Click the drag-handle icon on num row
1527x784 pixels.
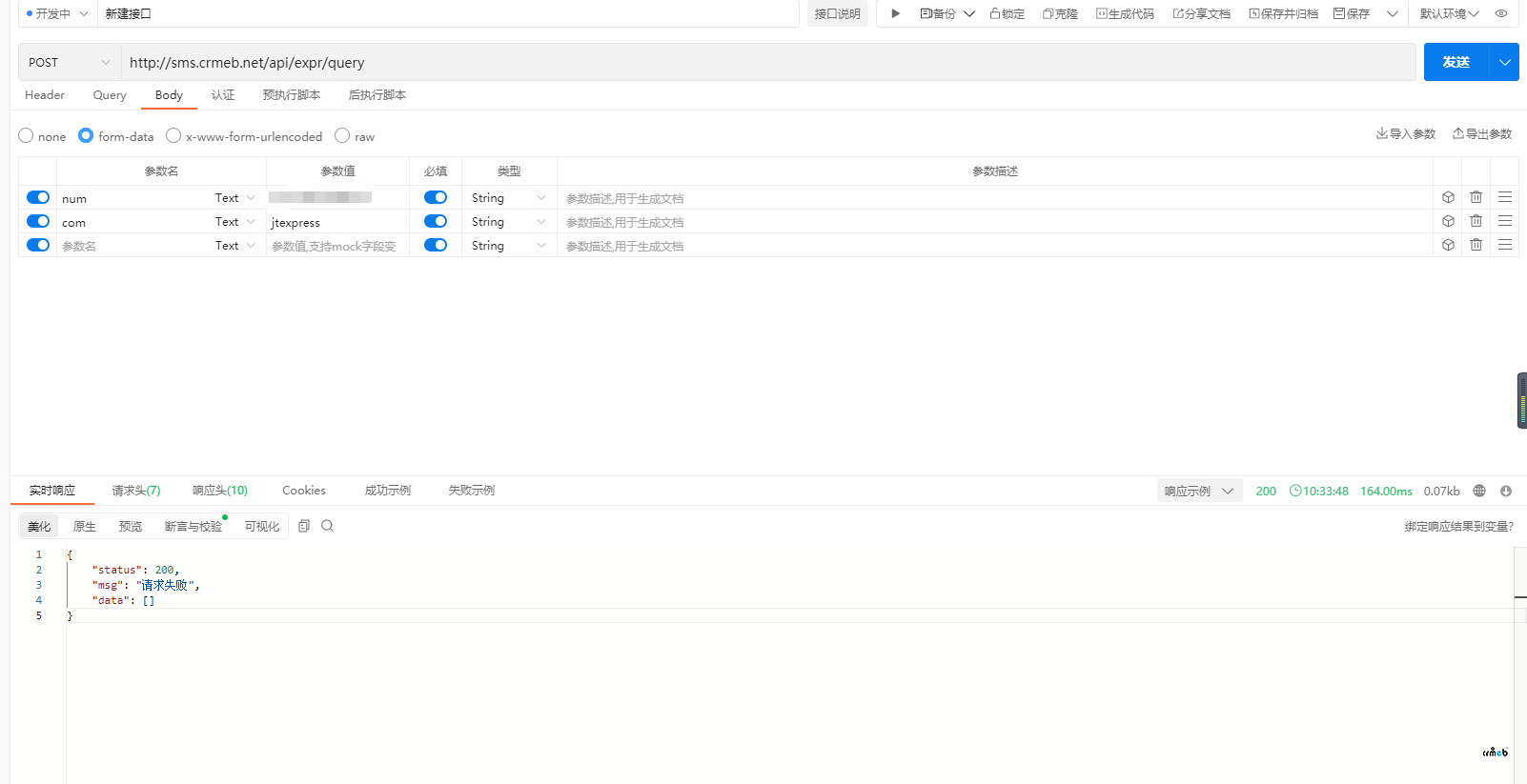(1505, 197)
